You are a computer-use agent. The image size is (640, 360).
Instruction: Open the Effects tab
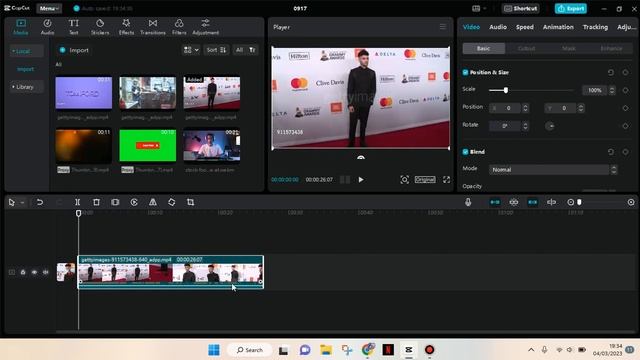click(x=126, y=27)
